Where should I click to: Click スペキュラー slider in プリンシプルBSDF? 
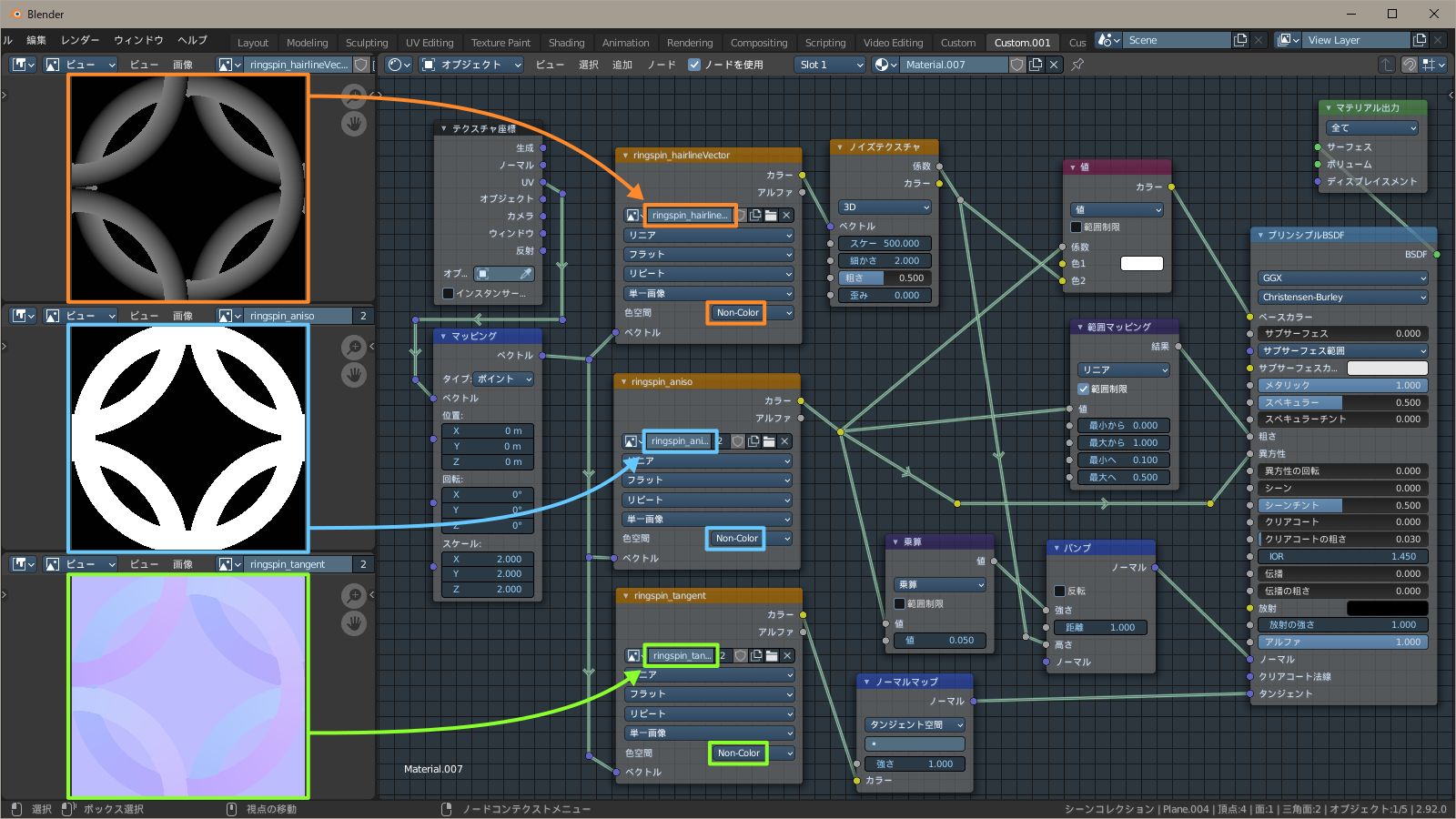(1342, 402)
